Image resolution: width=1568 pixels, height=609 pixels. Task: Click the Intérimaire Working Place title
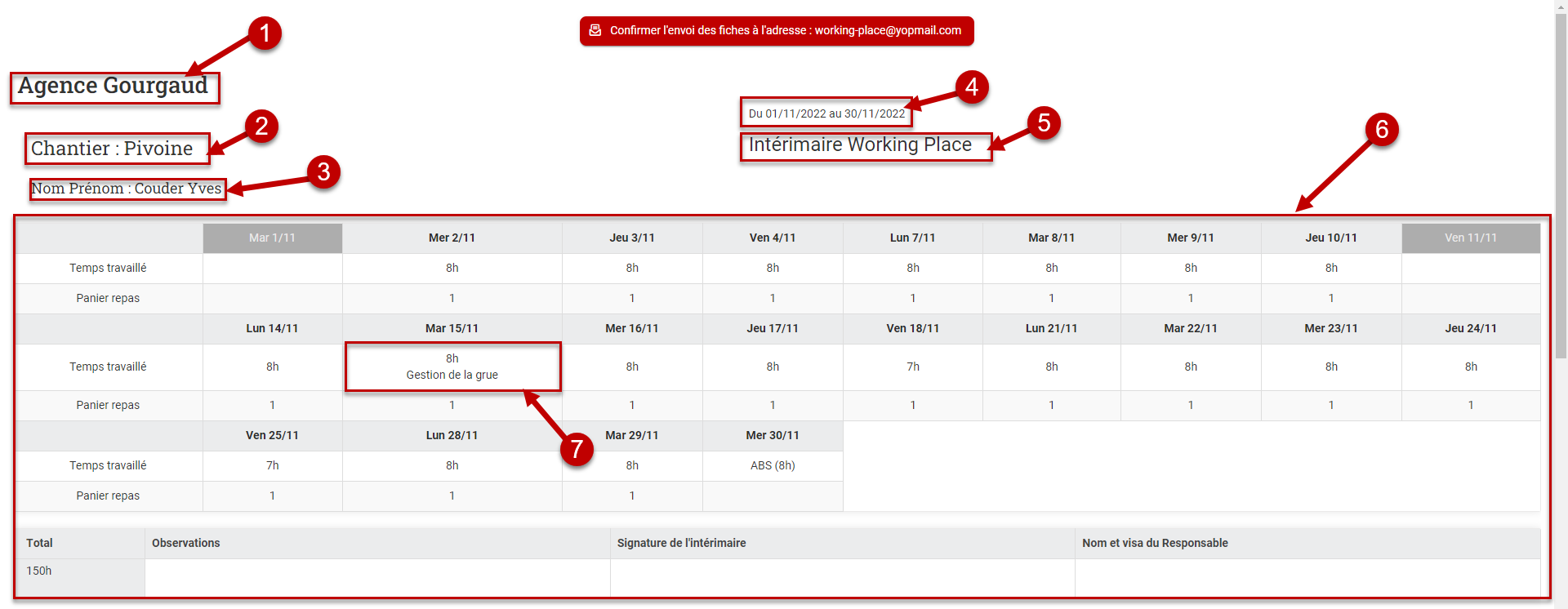(x=860, y=145)
